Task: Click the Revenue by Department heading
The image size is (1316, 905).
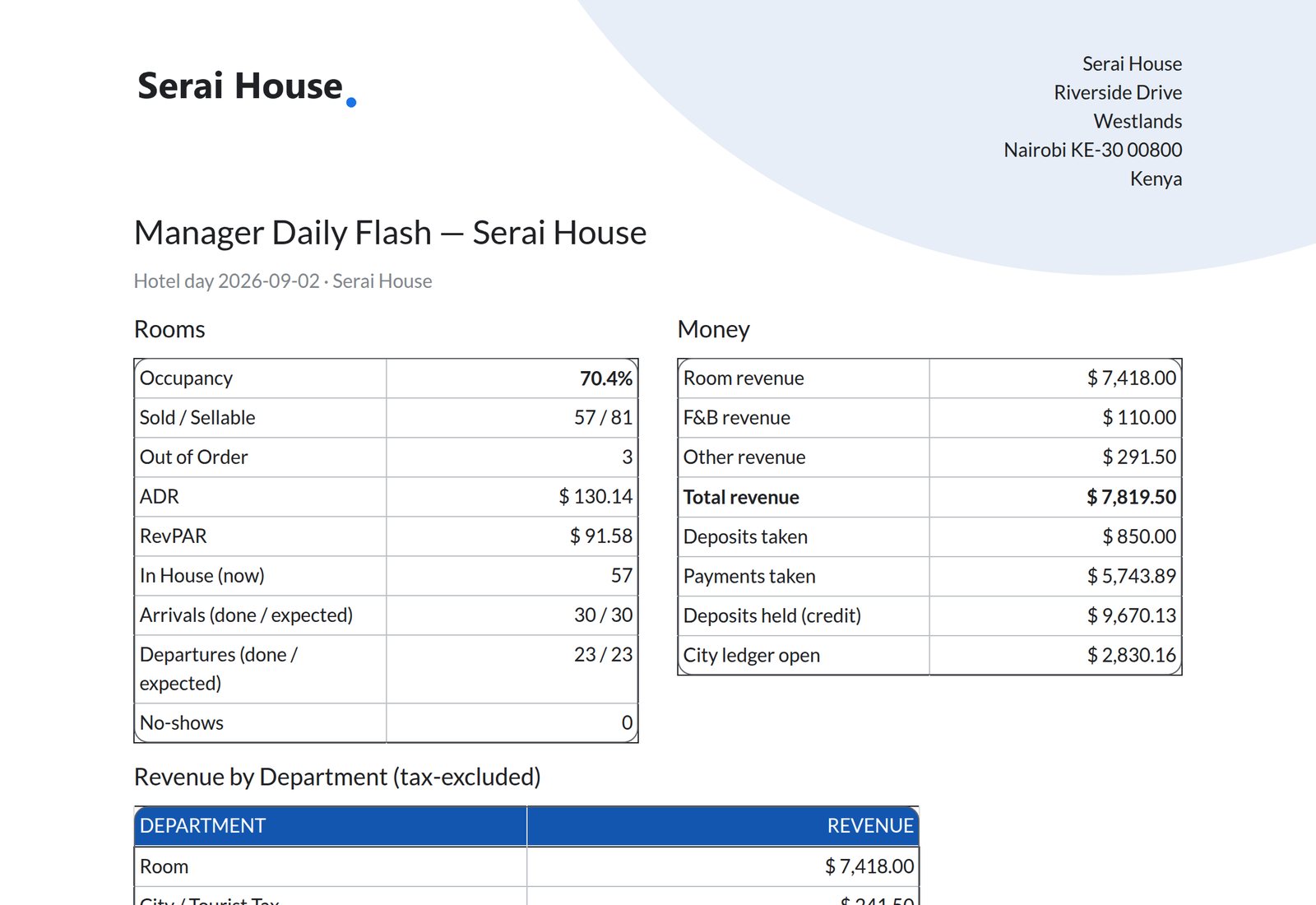Action: pyautogui.click(x=337, y=777)
